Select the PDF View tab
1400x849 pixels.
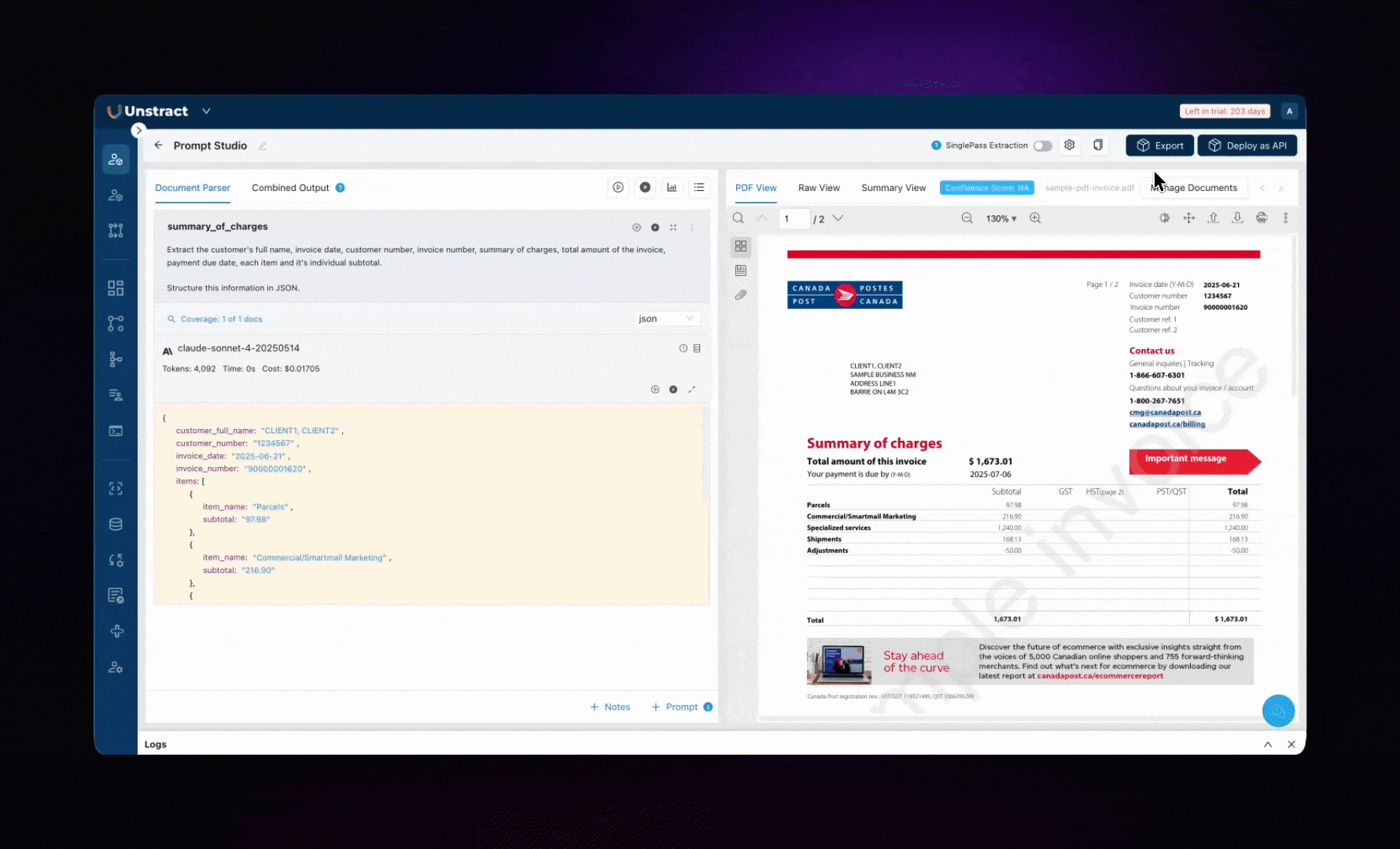pyautogui.click(x=756, y=188)
